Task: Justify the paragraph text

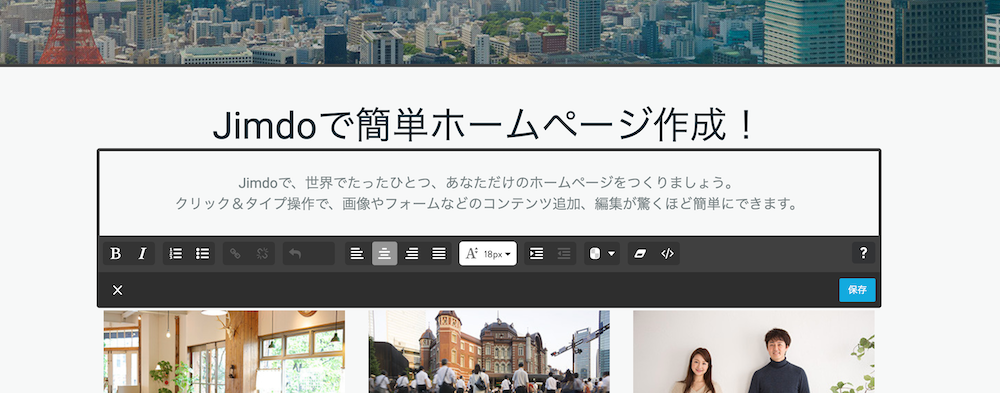Action: click(439, 253)
